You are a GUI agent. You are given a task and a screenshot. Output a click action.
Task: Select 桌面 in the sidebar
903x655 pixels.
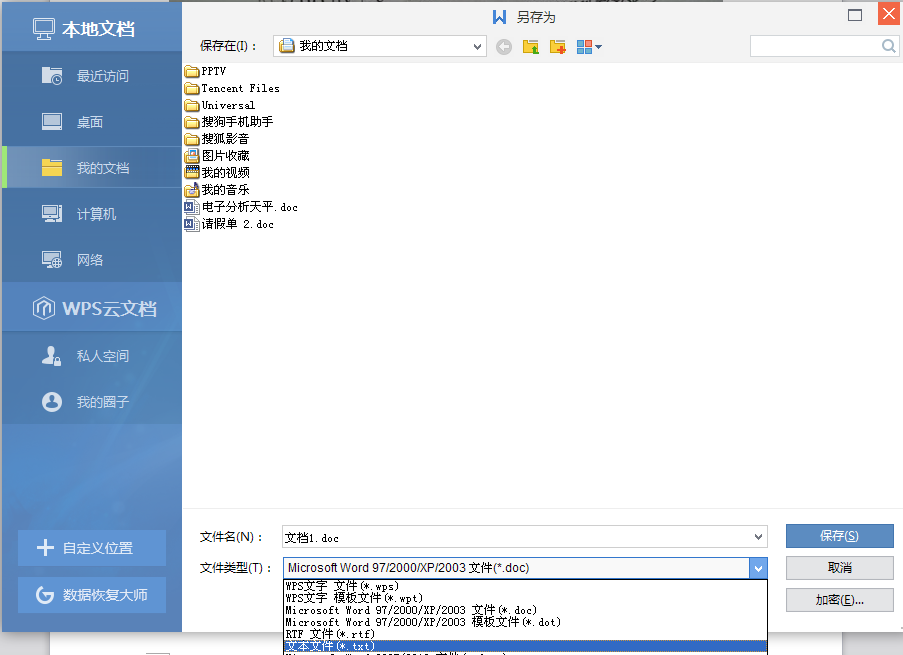92,122
